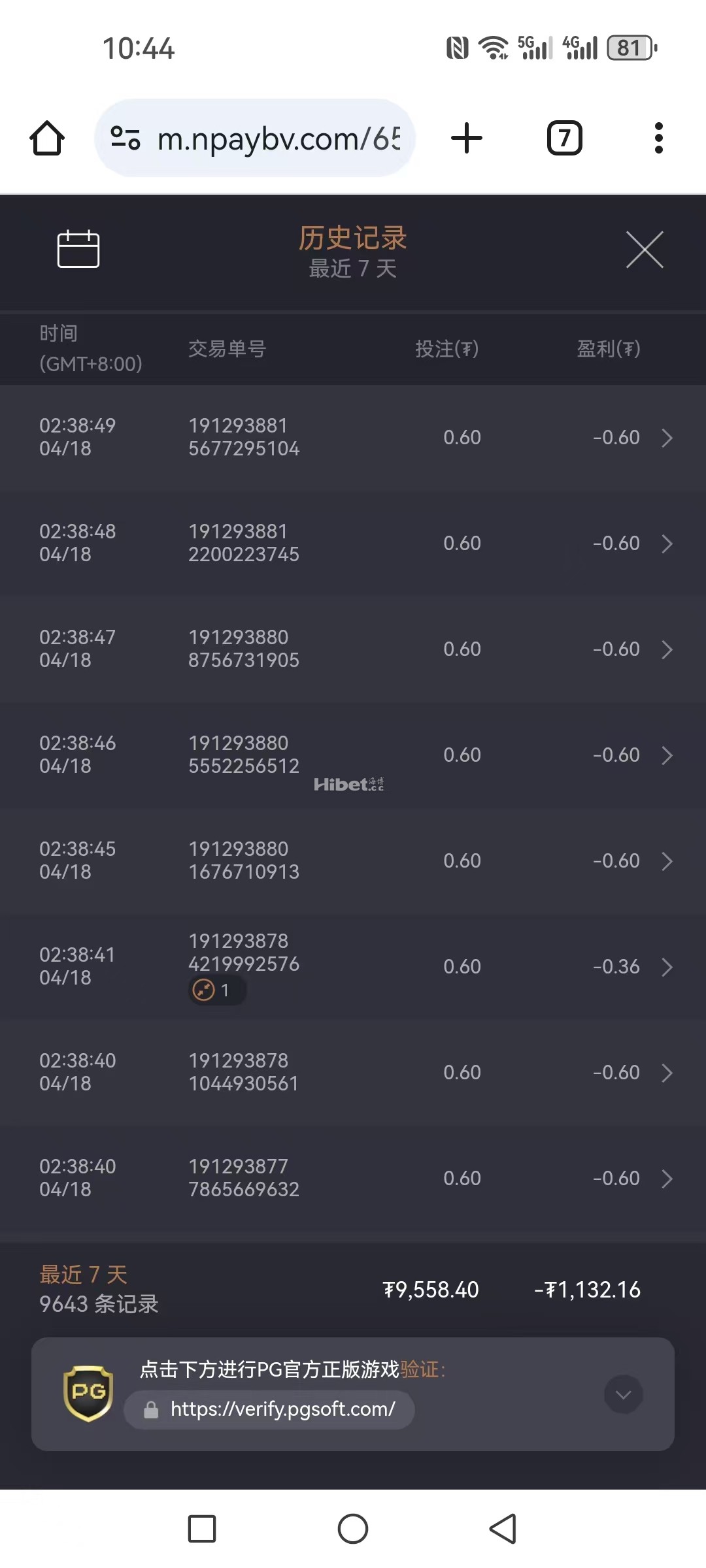Tap the site info icon in address bar

point(126,139)
